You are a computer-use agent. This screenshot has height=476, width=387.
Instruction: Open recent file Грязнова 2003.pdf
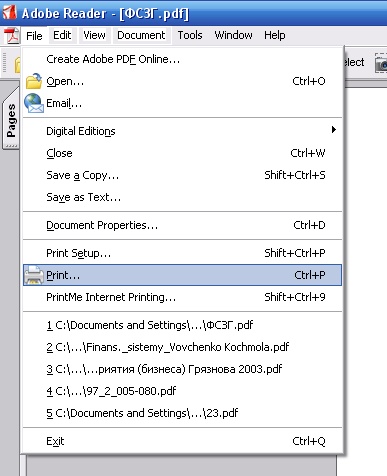[x=183, y=369]
